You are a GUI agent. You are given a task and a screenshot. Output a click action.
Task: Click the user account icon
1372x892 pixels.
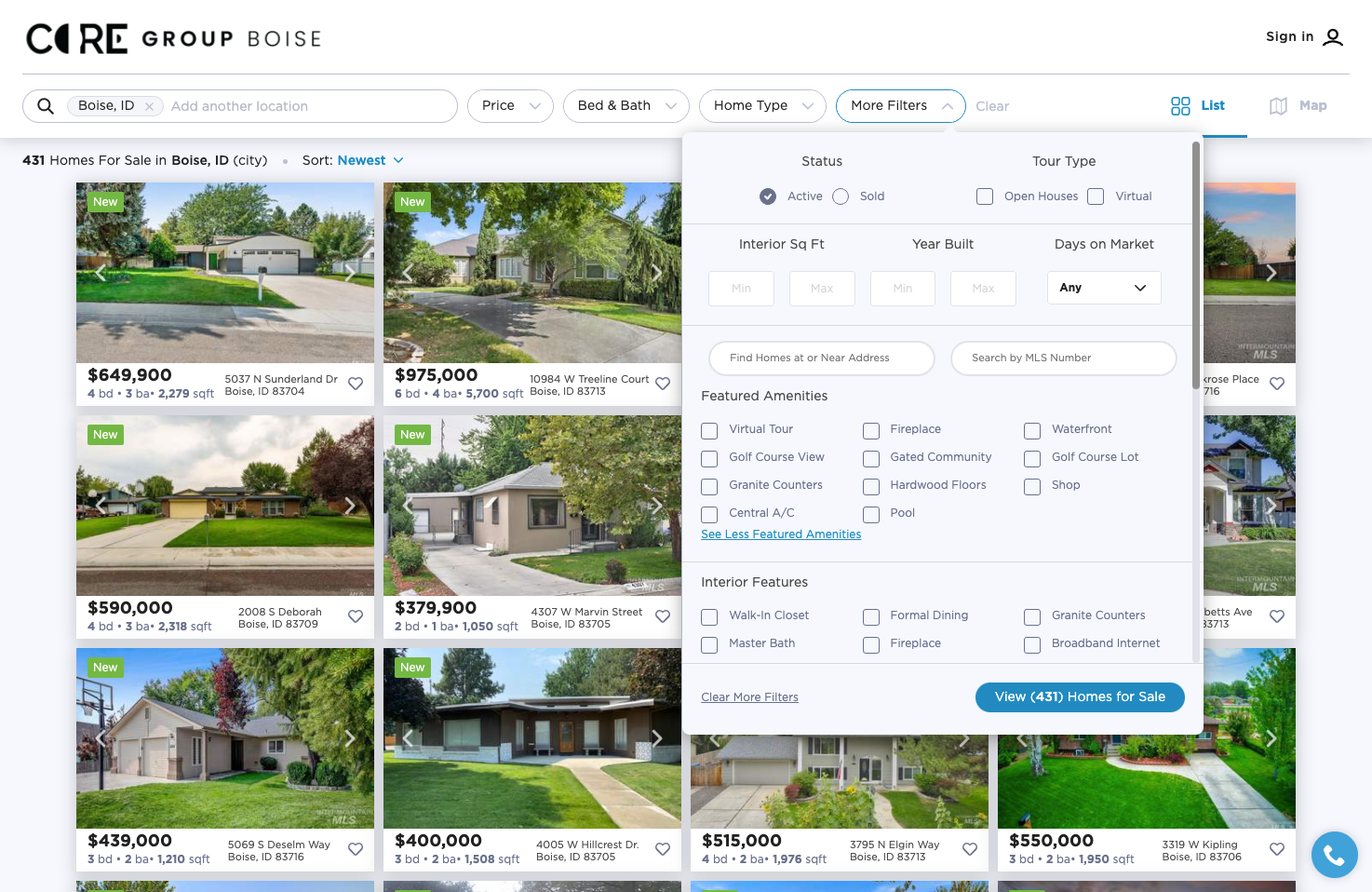tap(1333, 37)
